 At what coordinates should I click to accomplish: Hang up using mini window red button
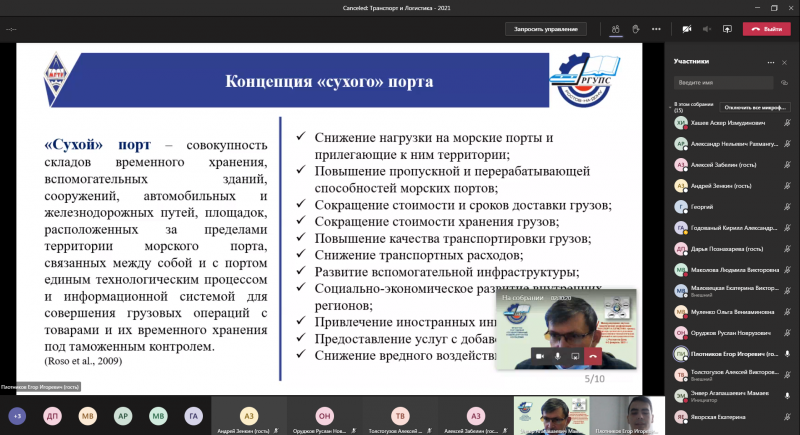(x=592, y=355)
